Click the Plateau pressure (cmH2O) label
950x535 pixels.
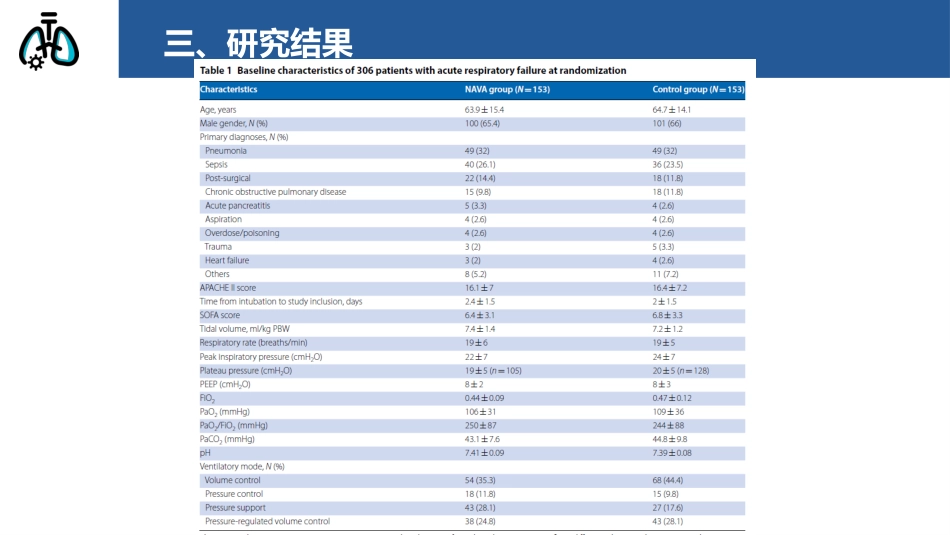tap(246, 371)
